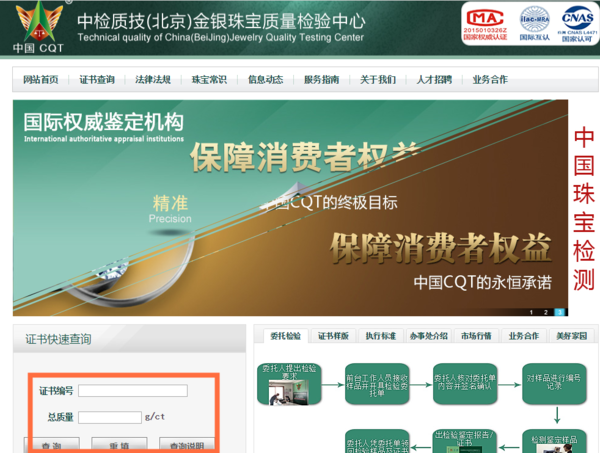Click the 查询 button
The width and height of the screenshot is (600, 453).
[x=52, y=445]
